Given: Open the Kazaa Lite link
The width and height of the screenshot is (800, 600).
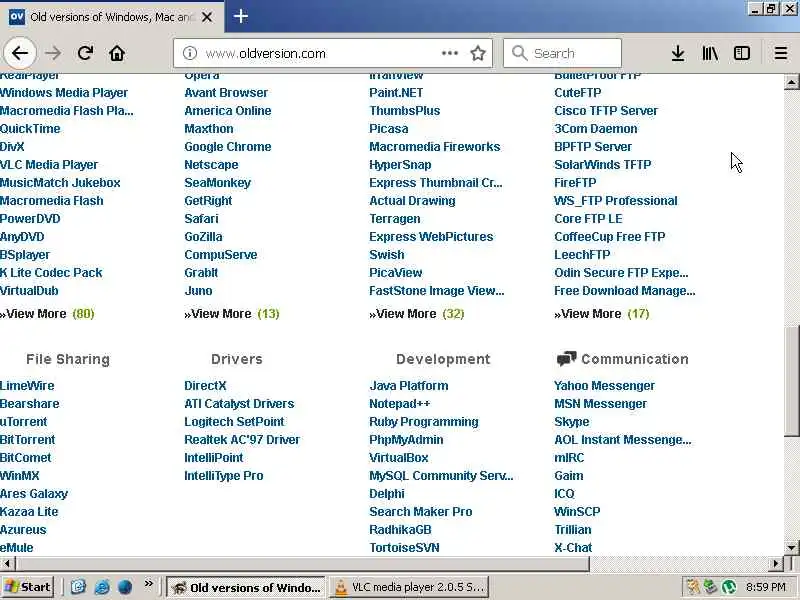Looking at the screenshot, I should point(29,512).
